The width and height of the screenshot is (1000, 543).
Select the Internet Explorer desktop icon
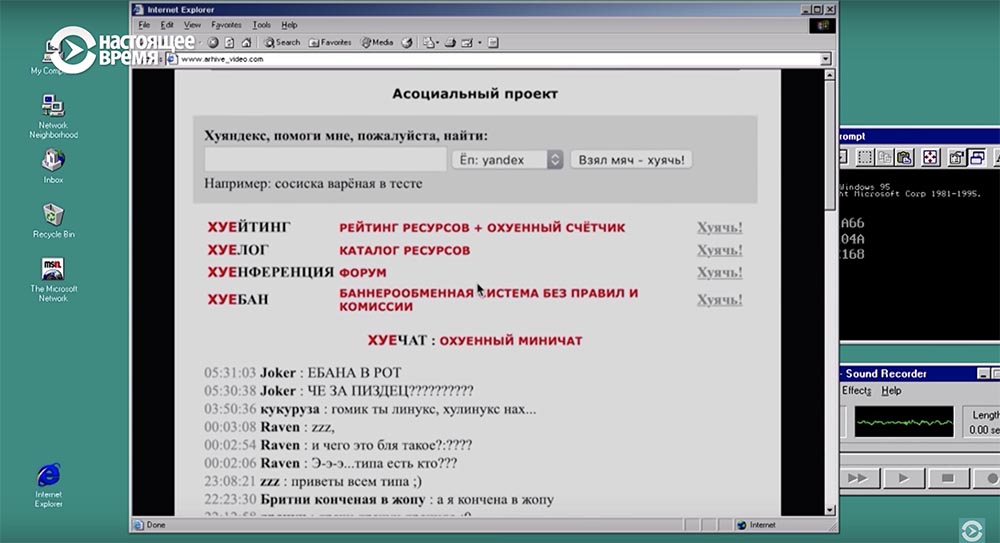pos(48,485)
